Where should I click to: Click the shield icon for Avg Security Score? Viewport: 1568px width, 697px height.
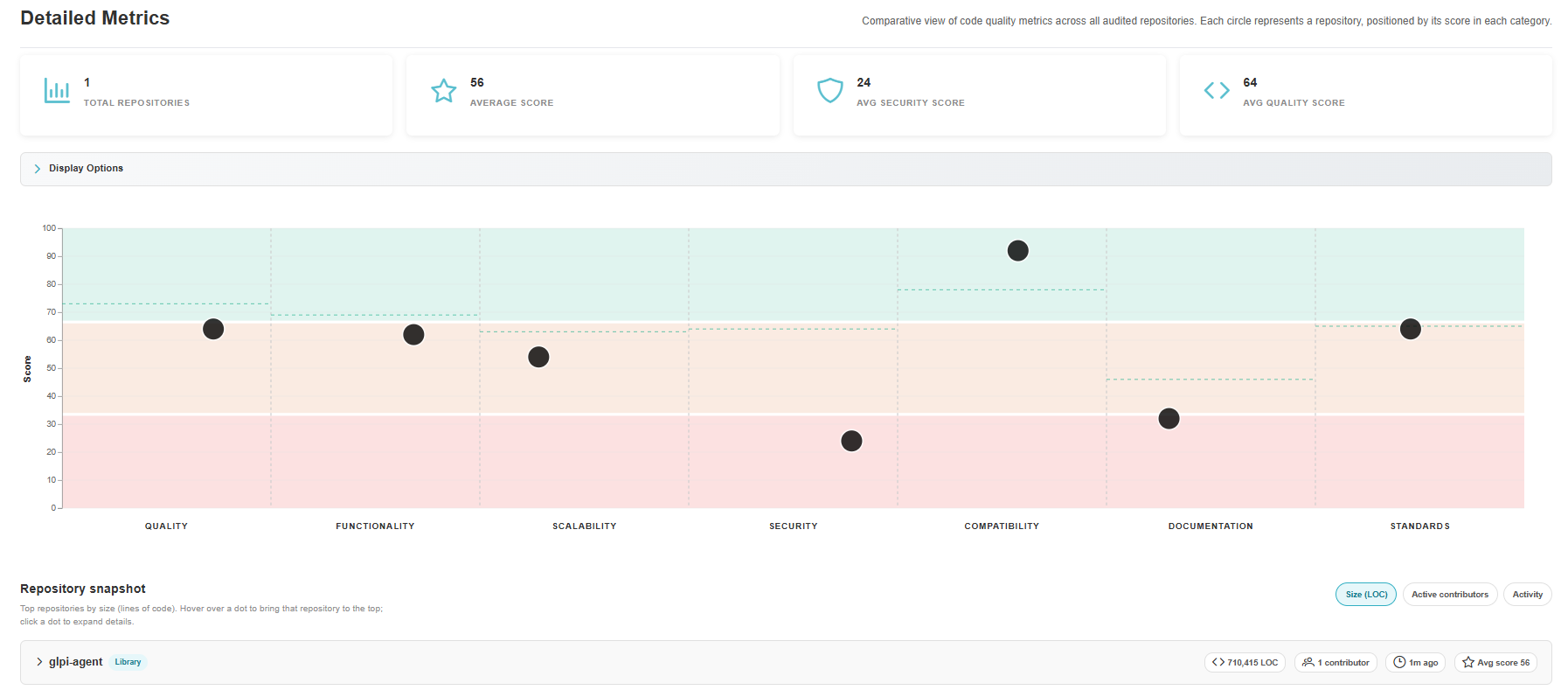coord(830,91)
